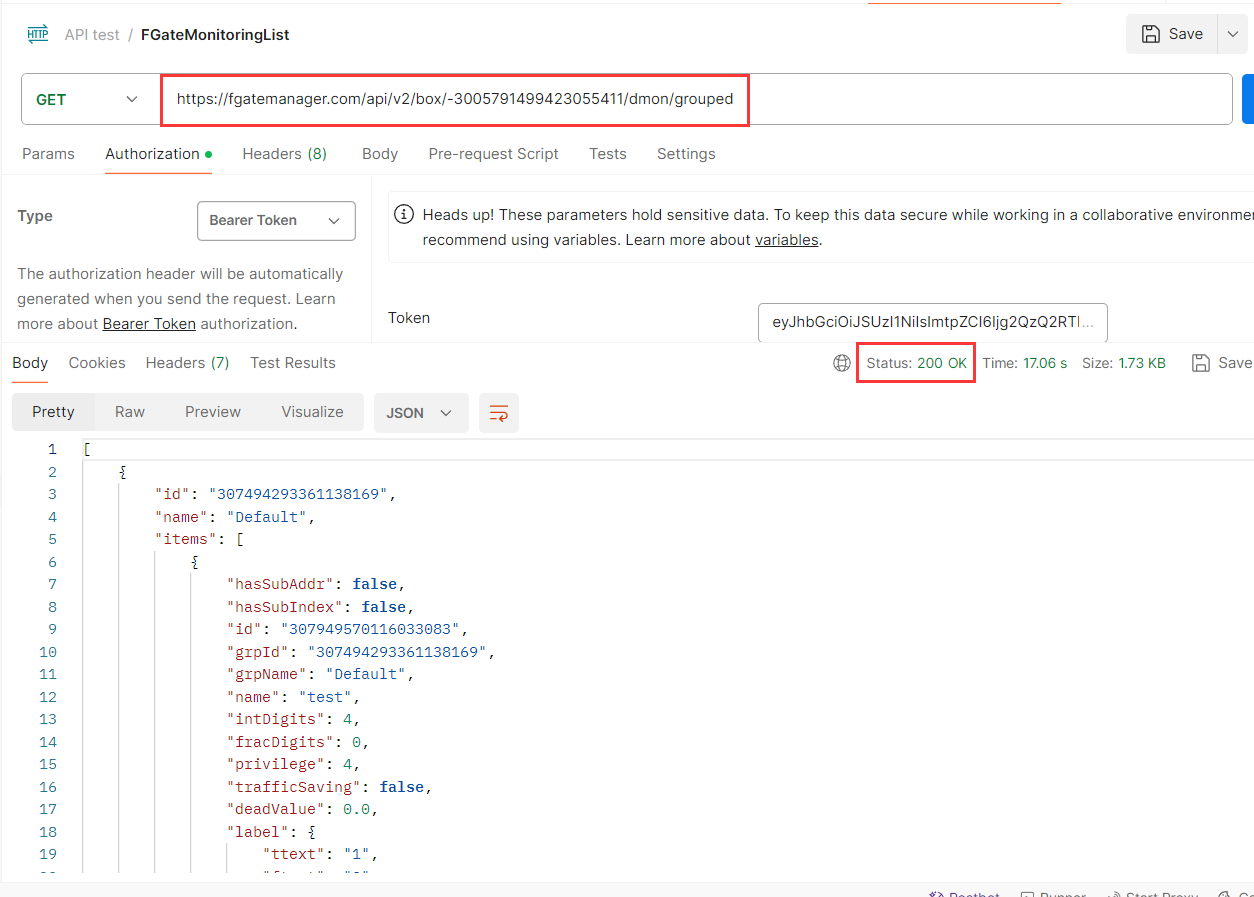Click the "privilege": 4 line
The height and width of the screenshot is (897, 1254).
pos(294,764)
